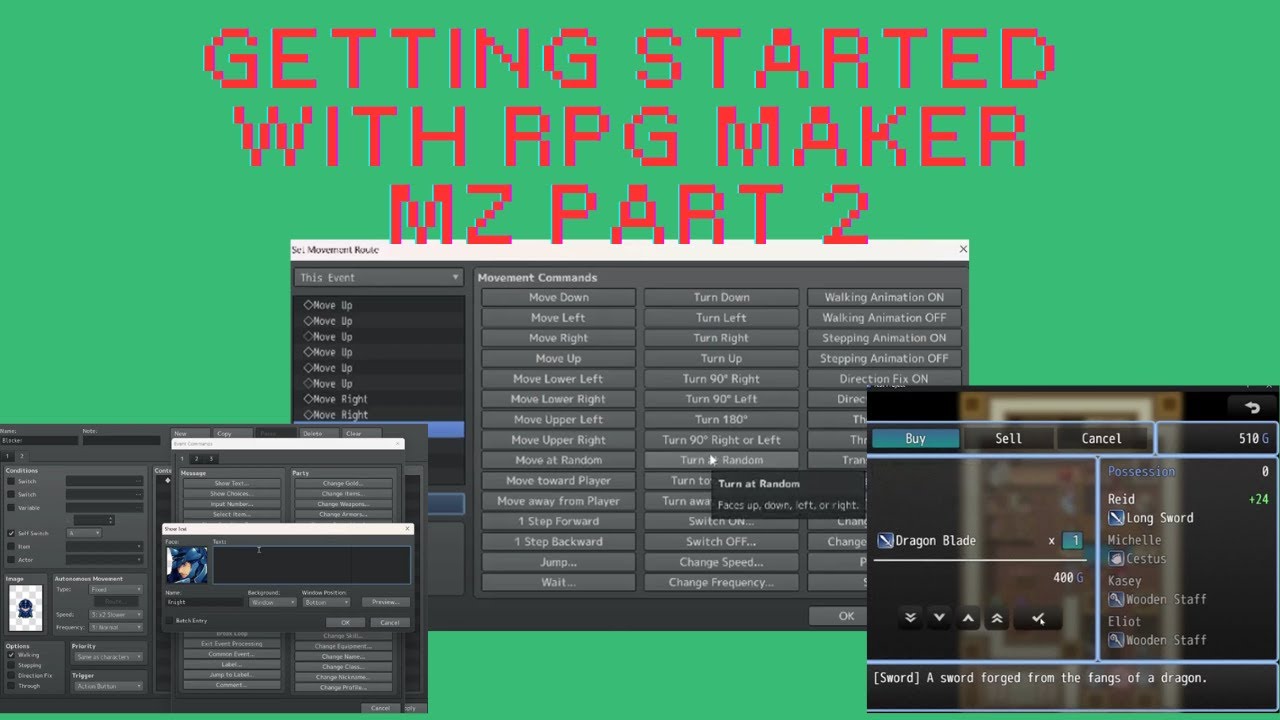Viewport: 1280px width, 720px height.
Task: Click the decrease-by-ten double down arrow
Action: (910, 619)
